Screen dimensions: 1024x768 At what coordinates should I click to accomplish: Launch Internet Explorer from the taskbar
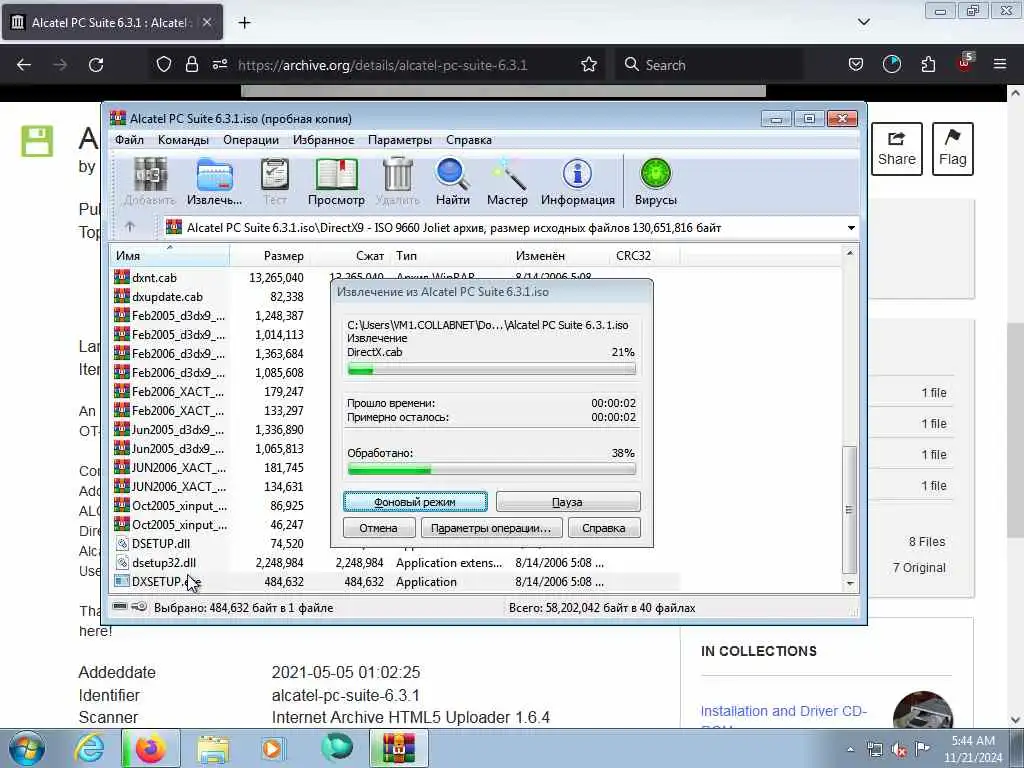pos(89,748)
